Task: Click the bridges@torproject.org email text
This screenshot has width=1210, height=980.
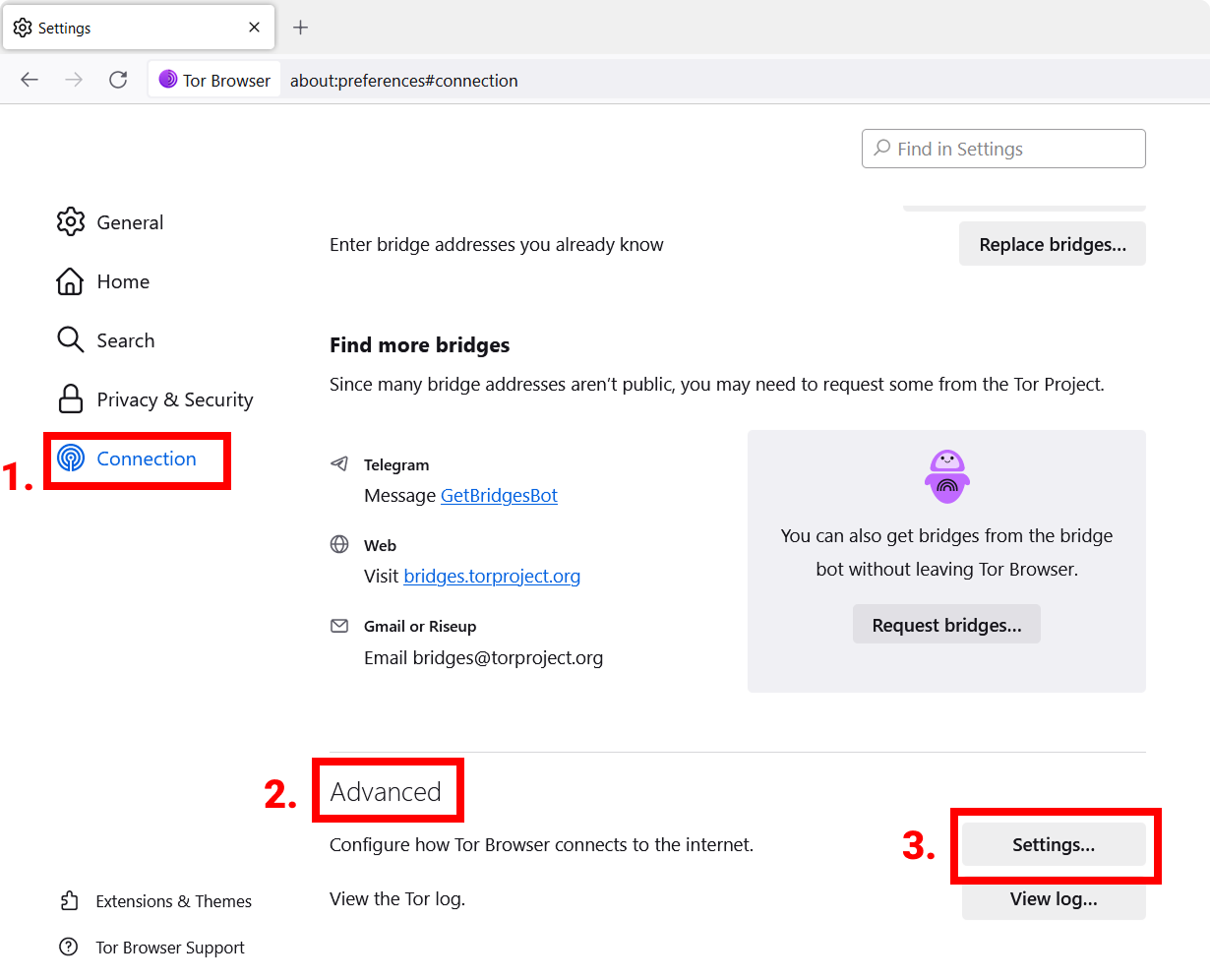Action: coord(508,657)
